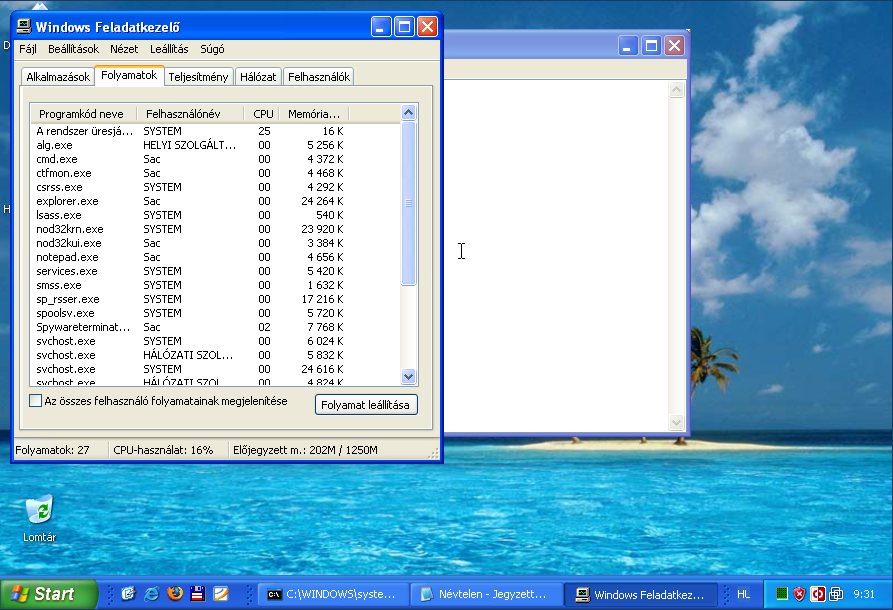
Task: Select 'A rendszer üresjá...' idle process row
Action: 216,131
